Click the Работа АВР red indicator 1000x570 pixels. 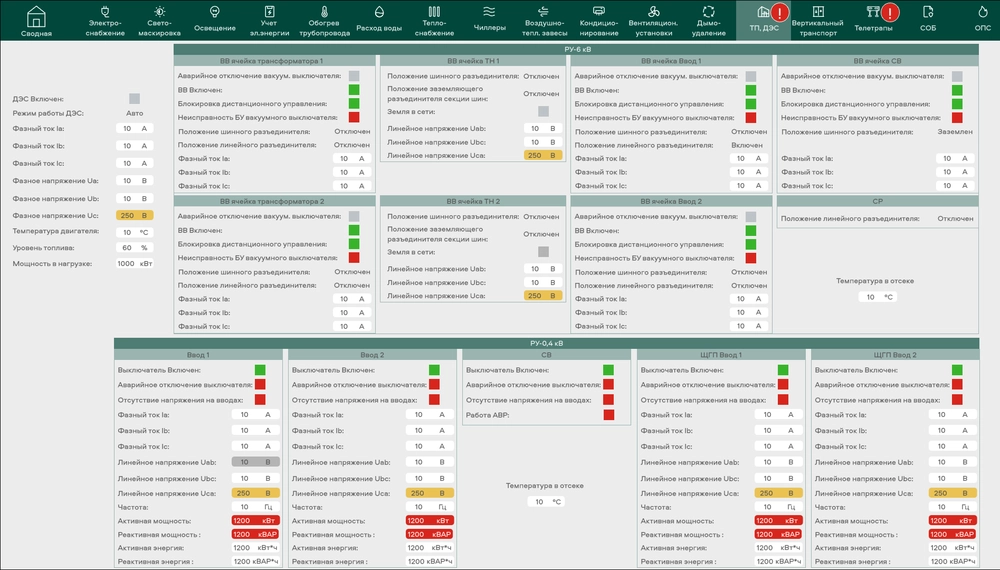(x=608, y=414)
